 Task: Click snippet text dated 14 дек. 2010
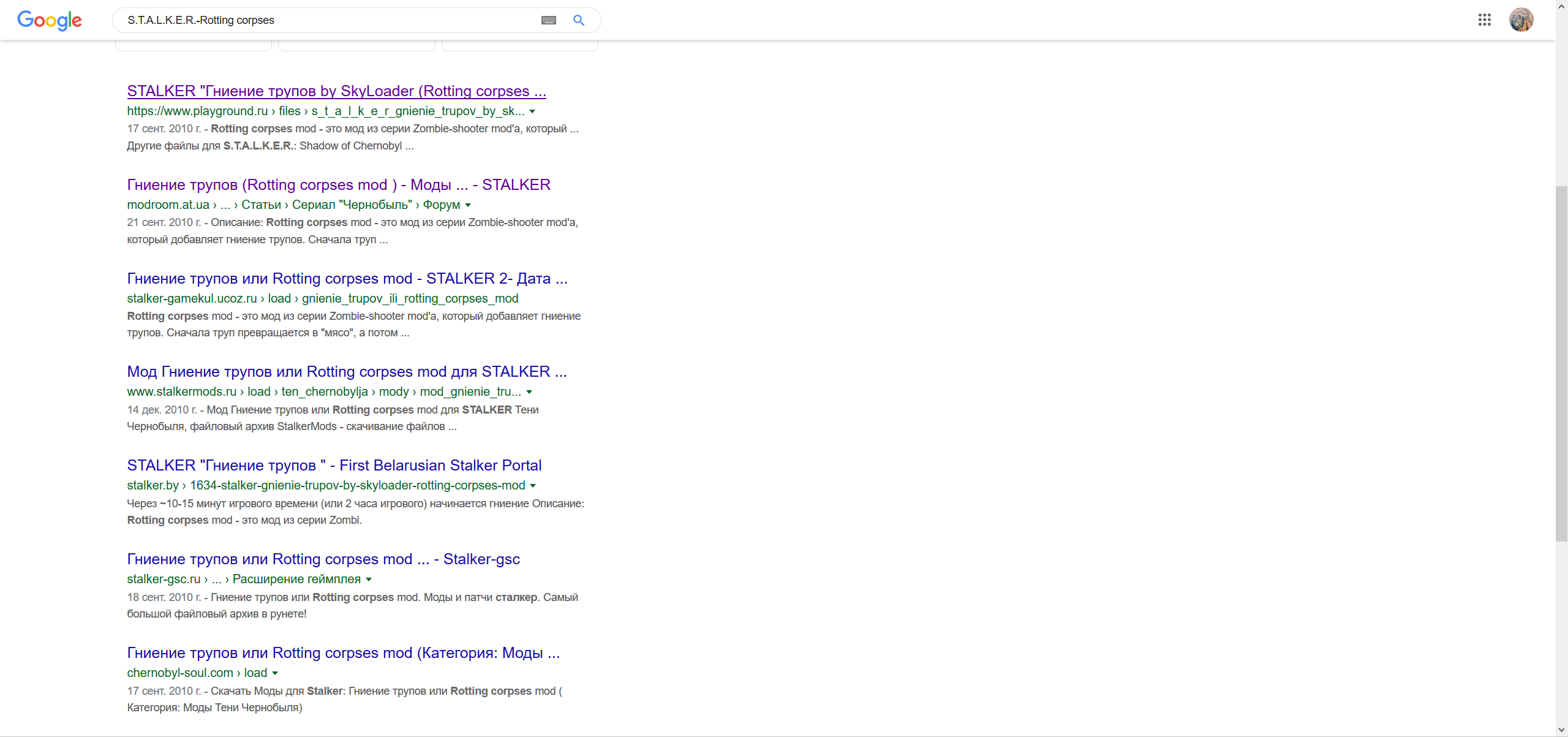[333, 418]
